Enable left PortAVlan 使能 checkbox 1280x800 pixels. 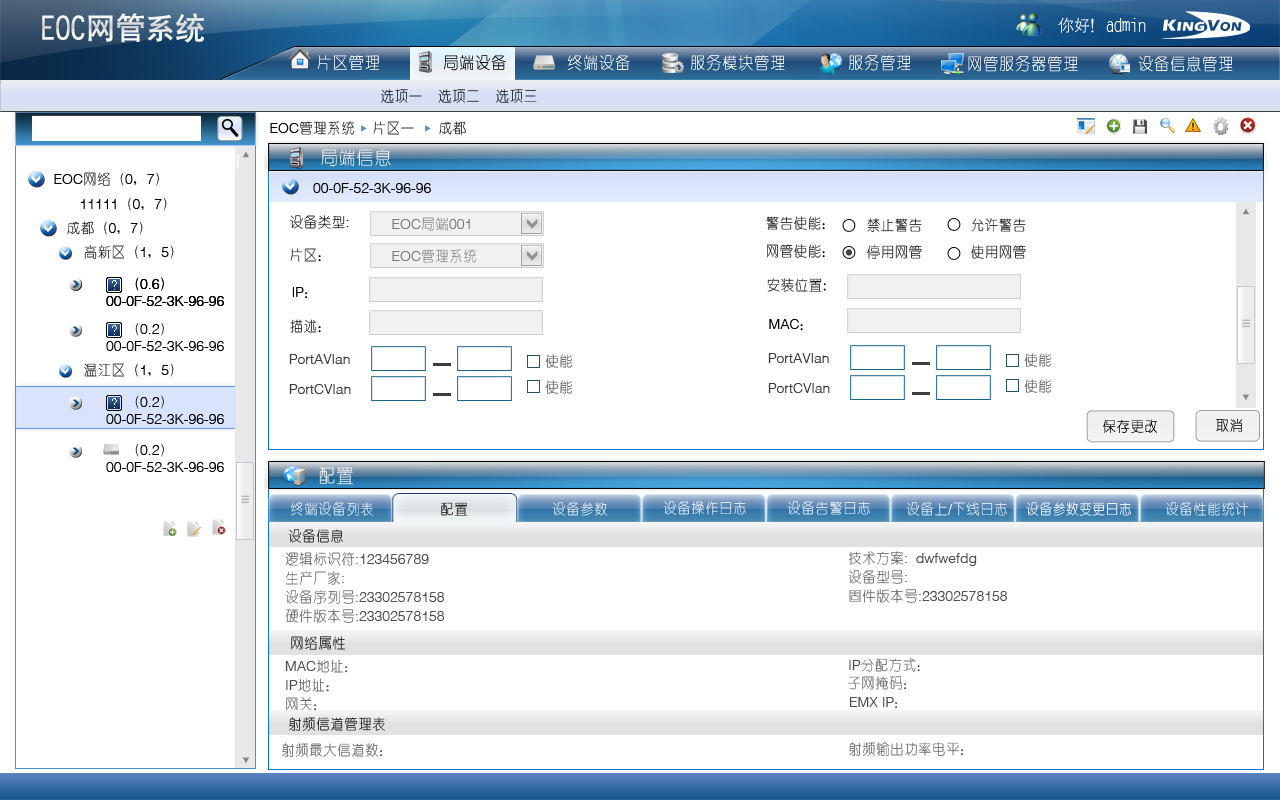point(533,361)
